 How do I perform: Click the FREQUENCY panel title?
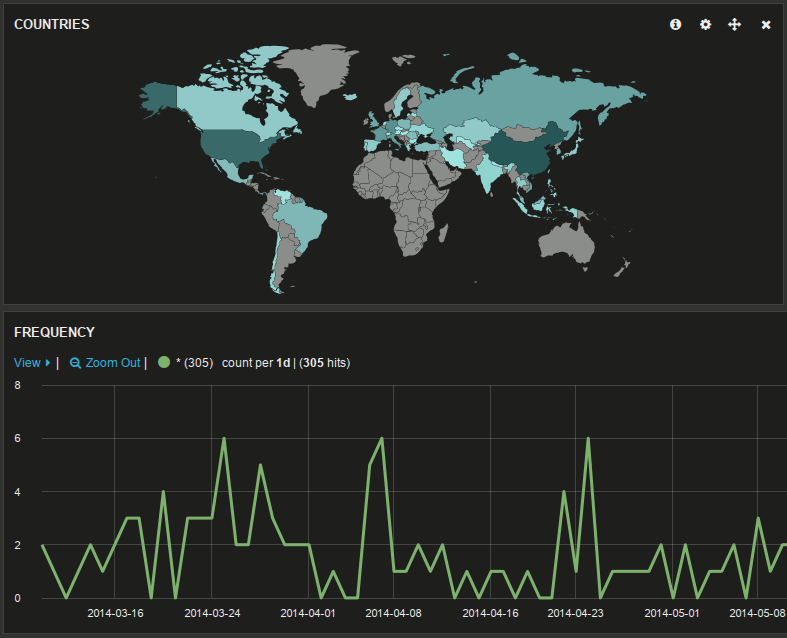pyautogui.click(x=54, y=332)
